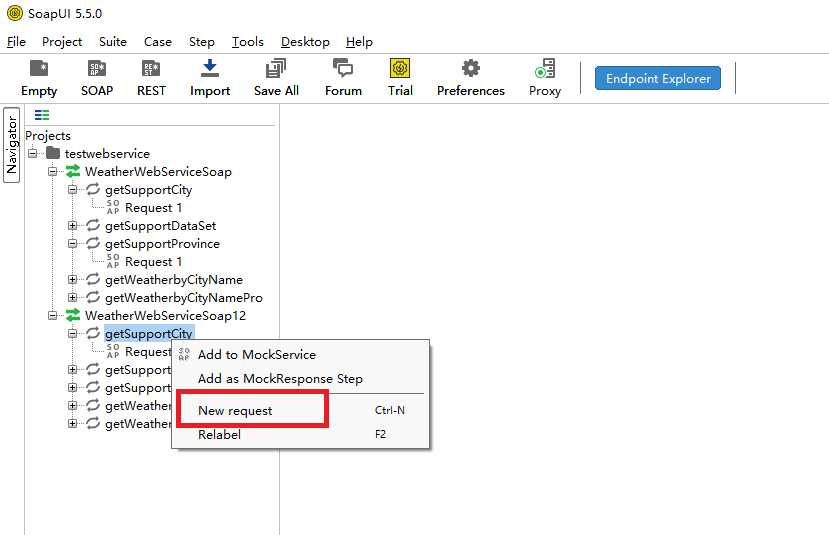Expand the getWeatherbyCityNamePro operation
This screenshot has width=829, height=535.
(x=73, y=297)
